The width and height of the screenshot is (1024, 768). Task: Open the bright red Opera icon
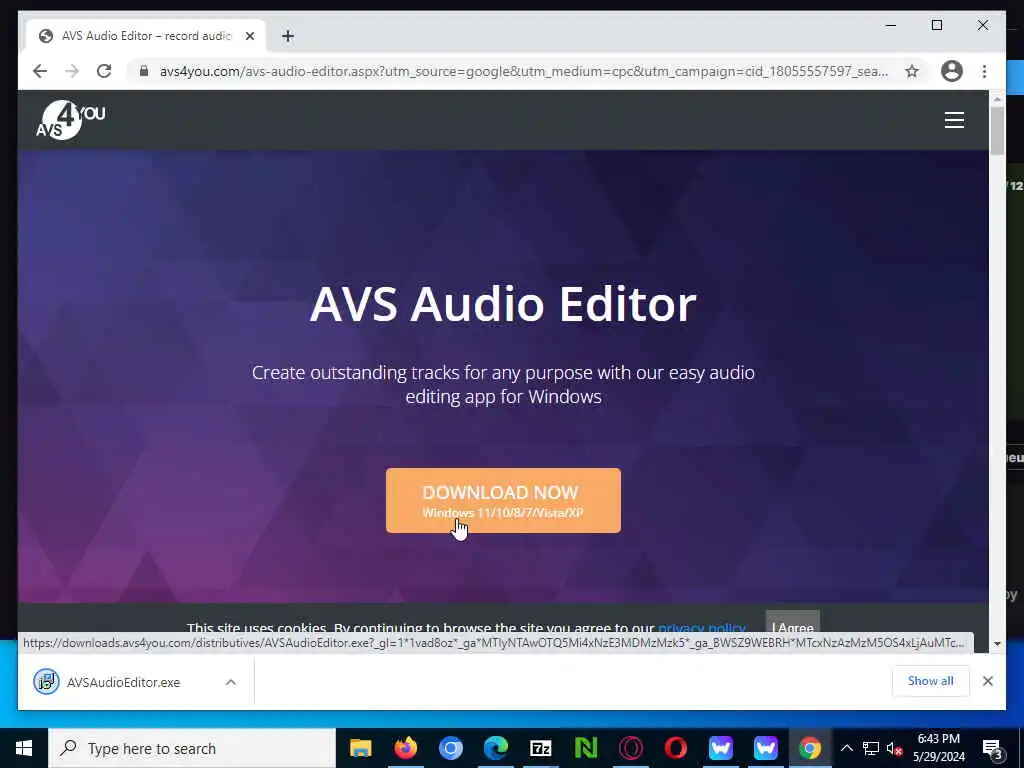[x=676, y=748]
